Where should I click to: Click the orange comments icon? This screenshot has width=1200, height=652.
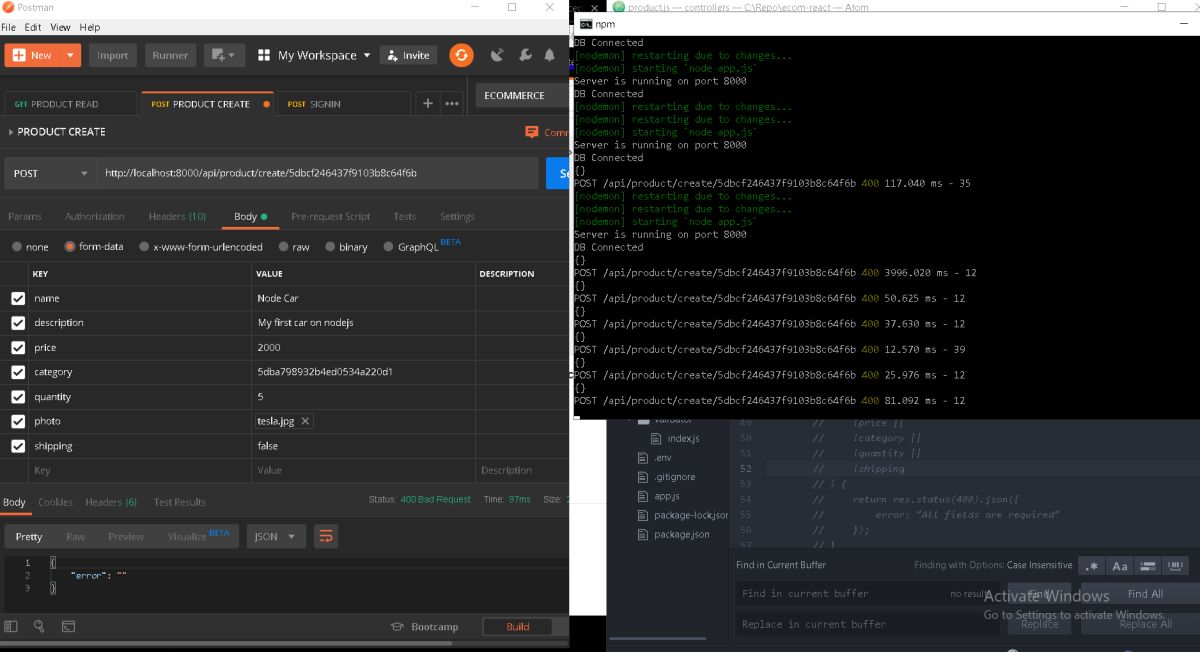532,132
